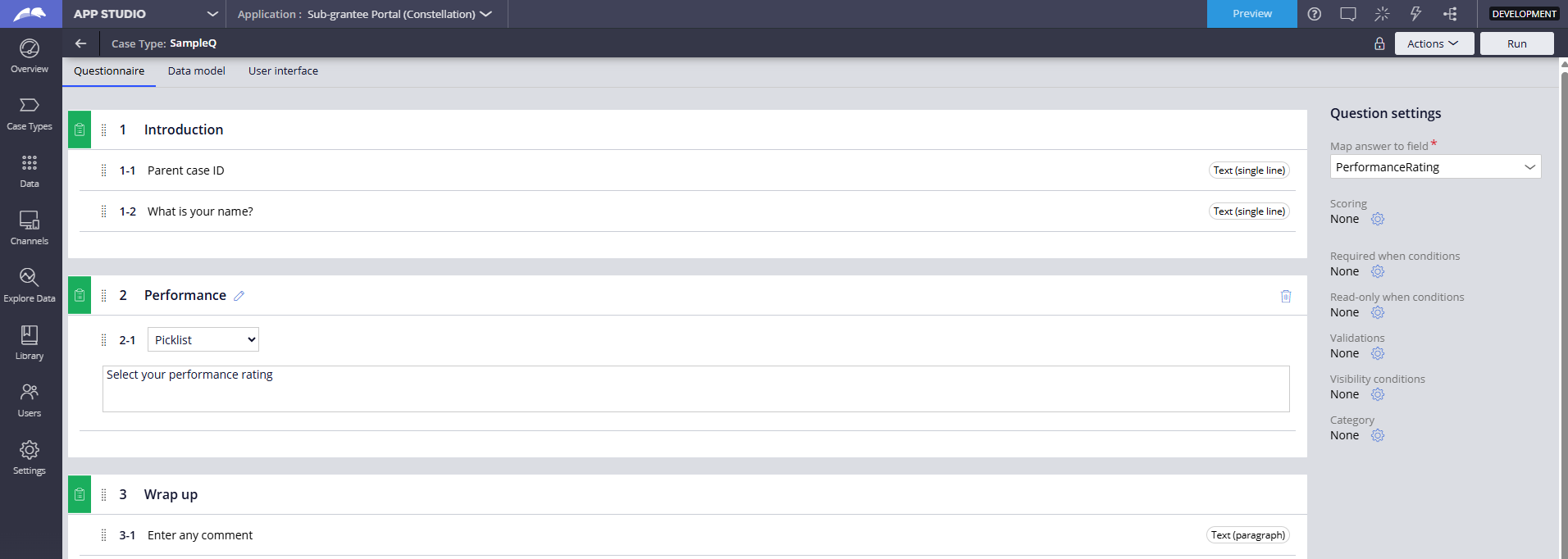The width and height of the screenshot is (1568, 559).
Task: Open Scoring settings gear
Action: click(1378, 219)
